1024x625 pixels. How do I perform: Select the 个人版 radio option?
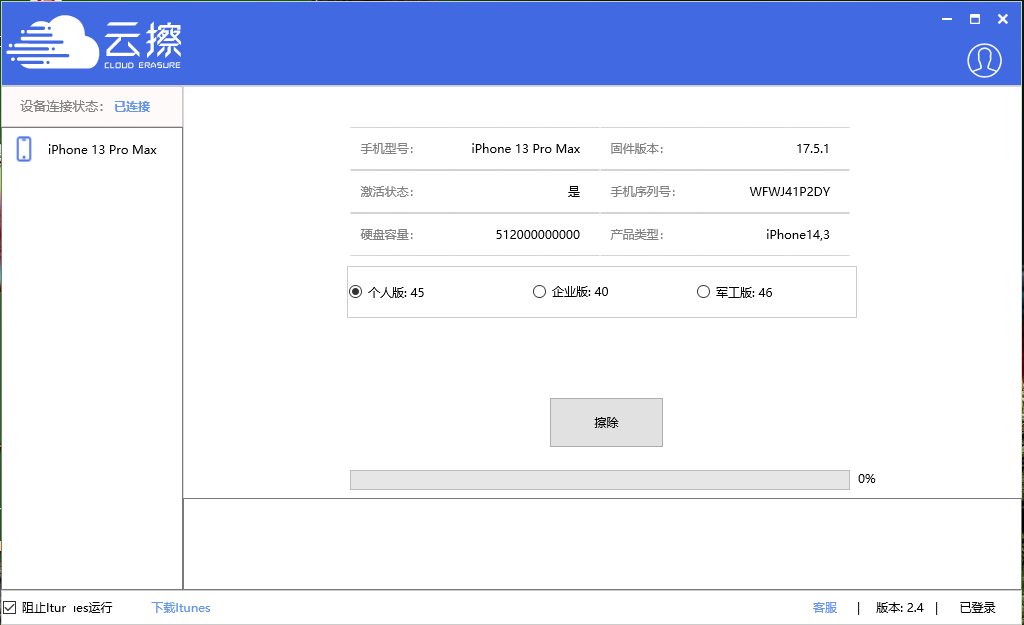point(355,292)
